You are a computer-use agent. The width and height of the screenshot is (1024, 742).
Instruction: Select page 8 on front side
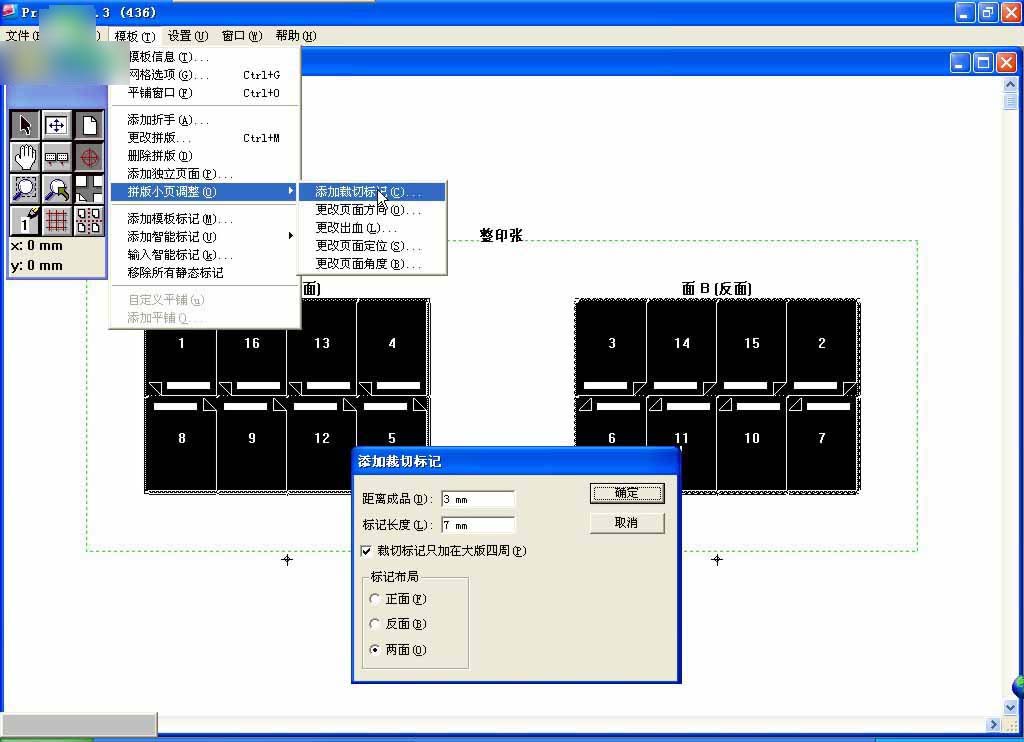pyautogui.click(x=181, y=443)
